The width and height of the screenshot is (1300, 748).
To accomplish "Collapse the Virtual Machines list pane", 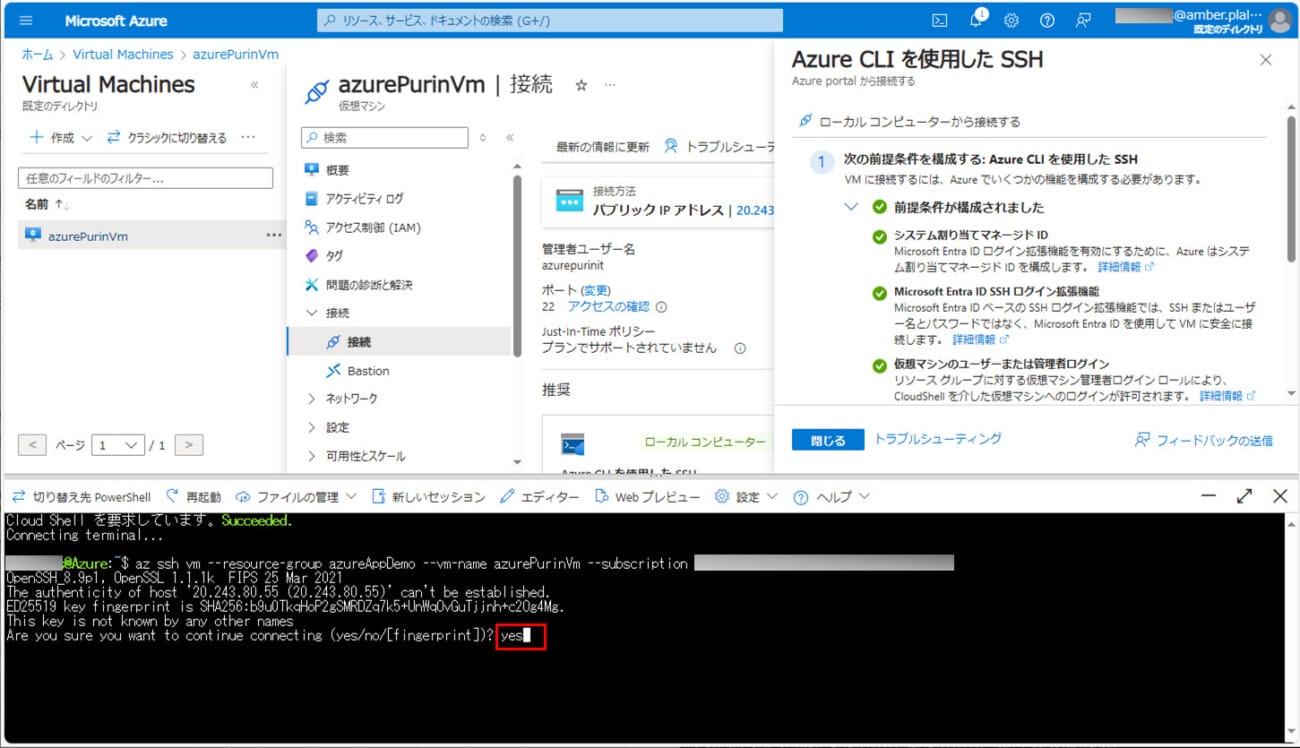I will (x=254, y=85).
